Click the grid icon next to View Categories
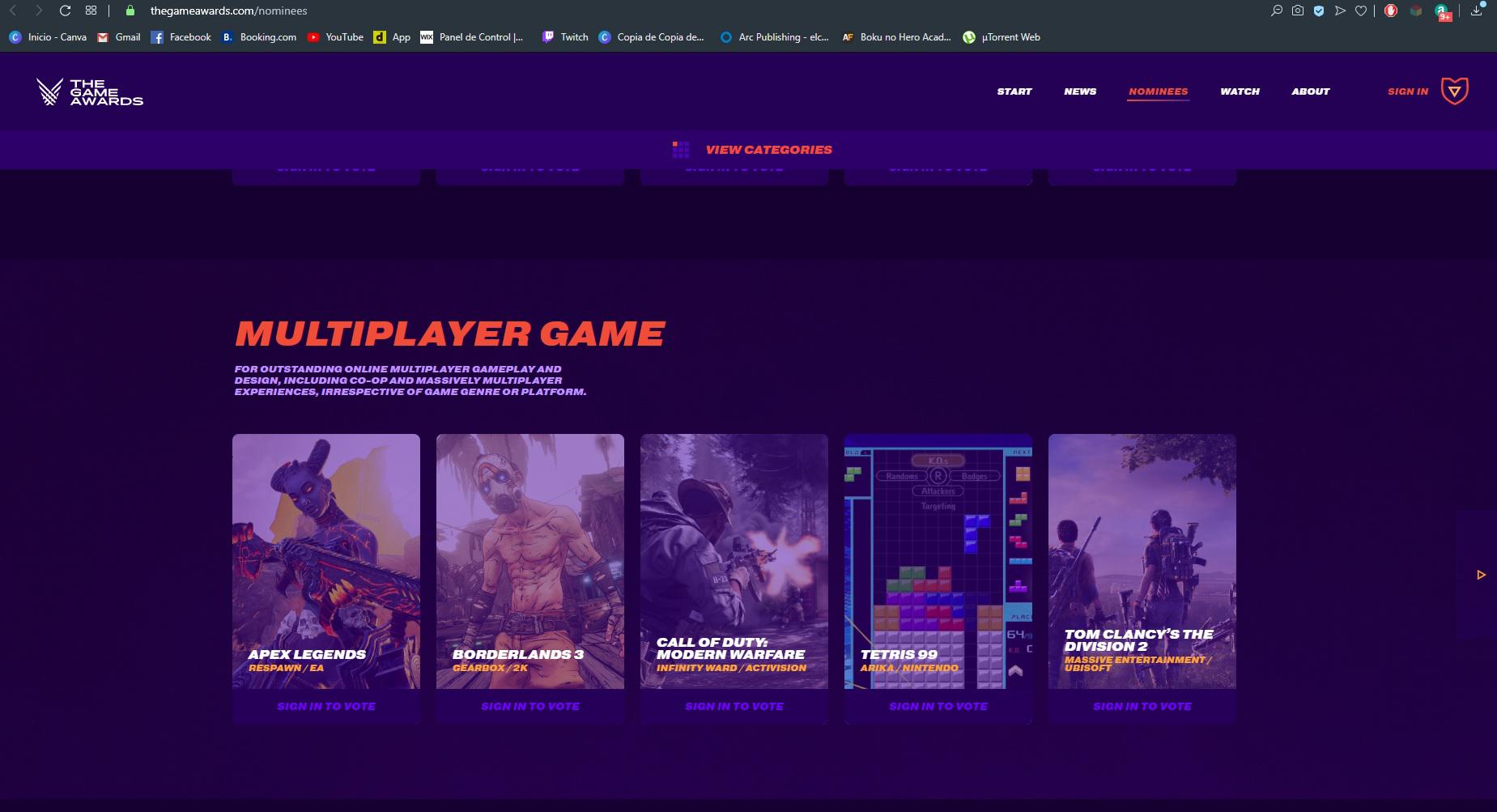Image resolution: width=1497 pixels, height=812 pixels. pos(680,150)
